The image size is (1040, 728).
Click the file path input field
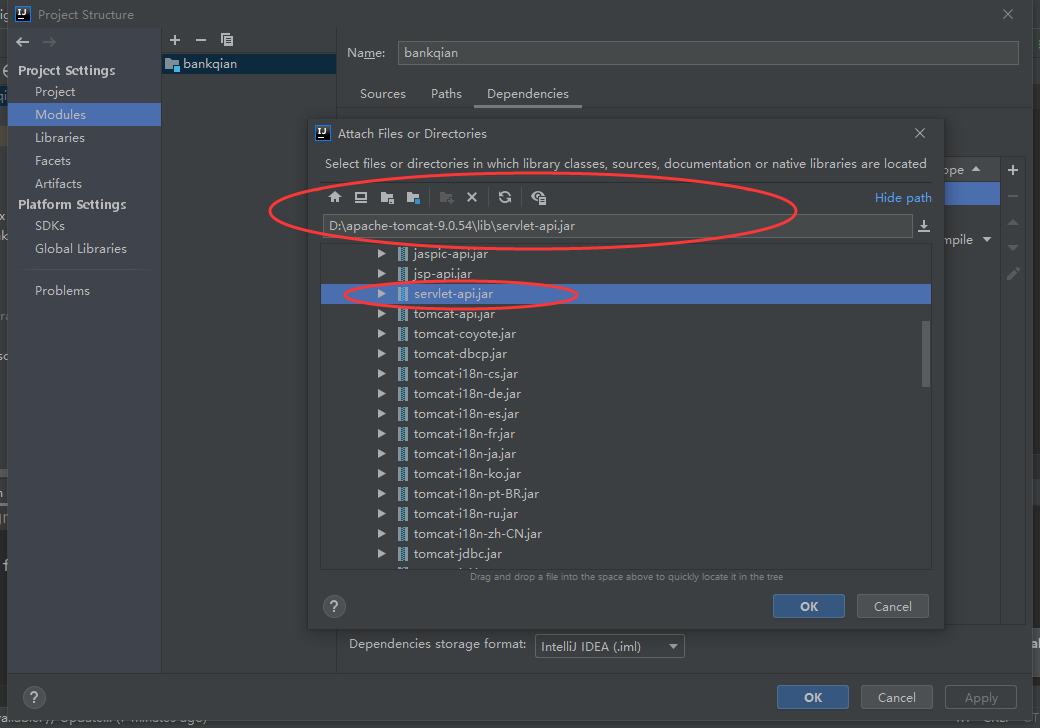point(618,226)
